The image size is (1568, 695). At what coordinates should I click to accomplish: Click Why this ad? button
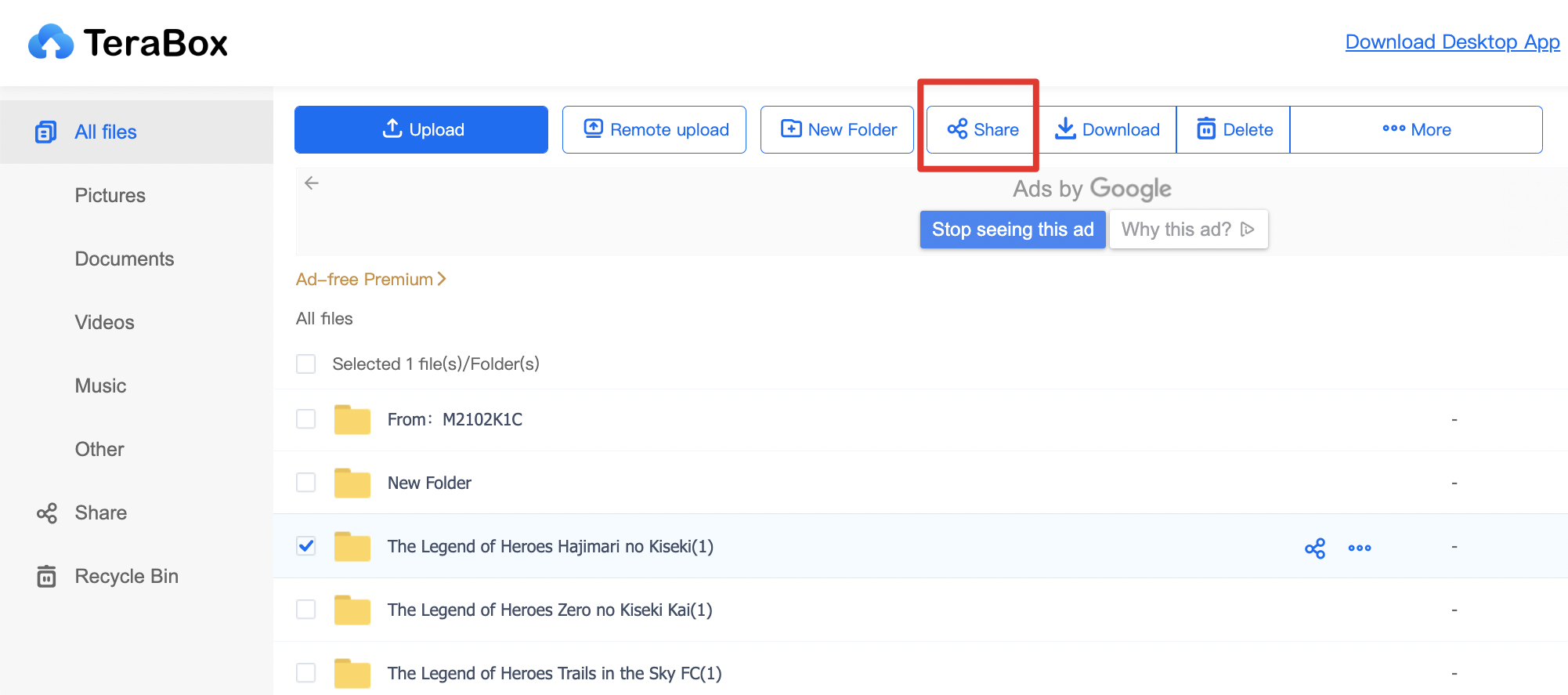(1188, 229)
